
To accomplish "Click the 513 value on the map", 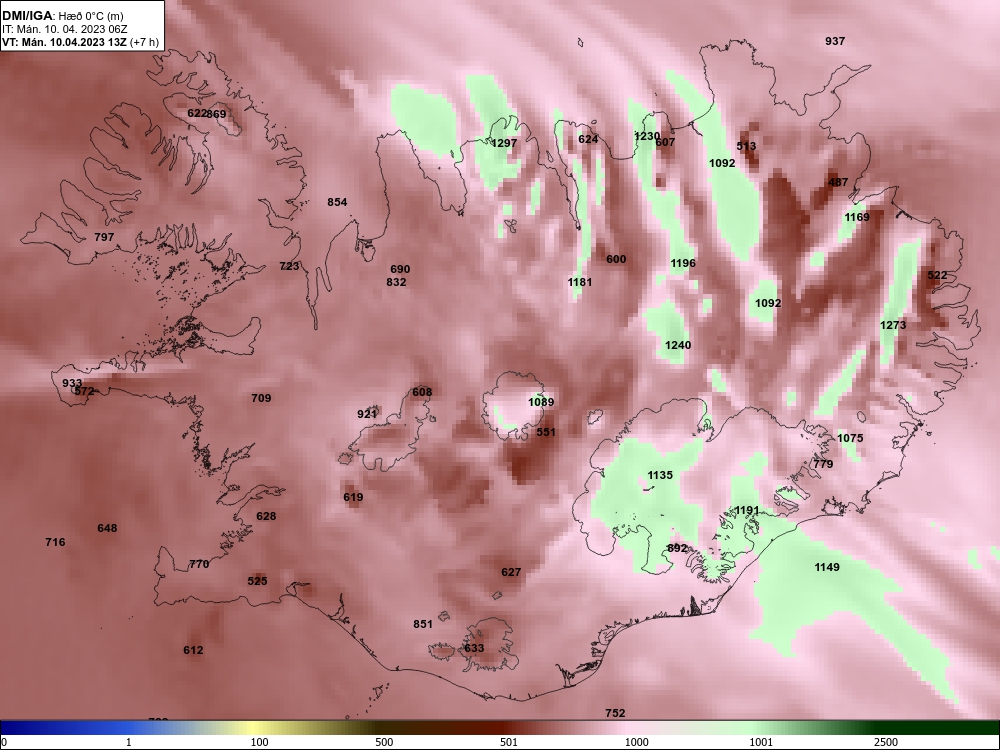I will (746, 146).
